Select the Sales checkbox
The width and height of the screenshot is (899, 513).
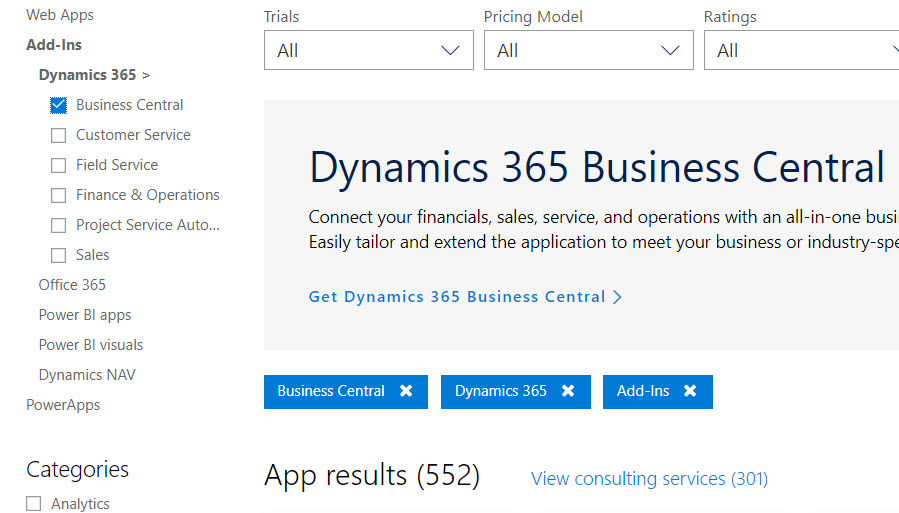pyautogui.click(x=58, y=255)
